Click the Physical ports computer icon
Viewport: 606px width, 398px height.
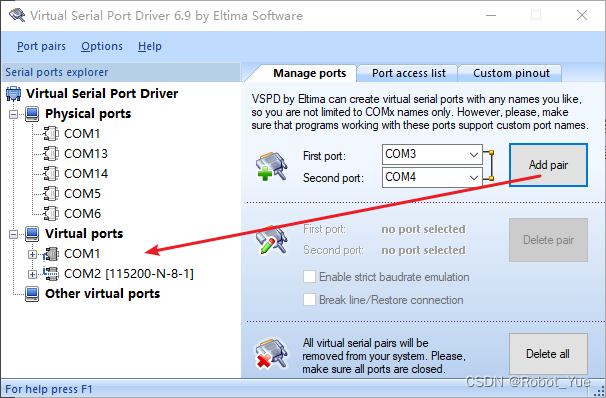[32, 114]
